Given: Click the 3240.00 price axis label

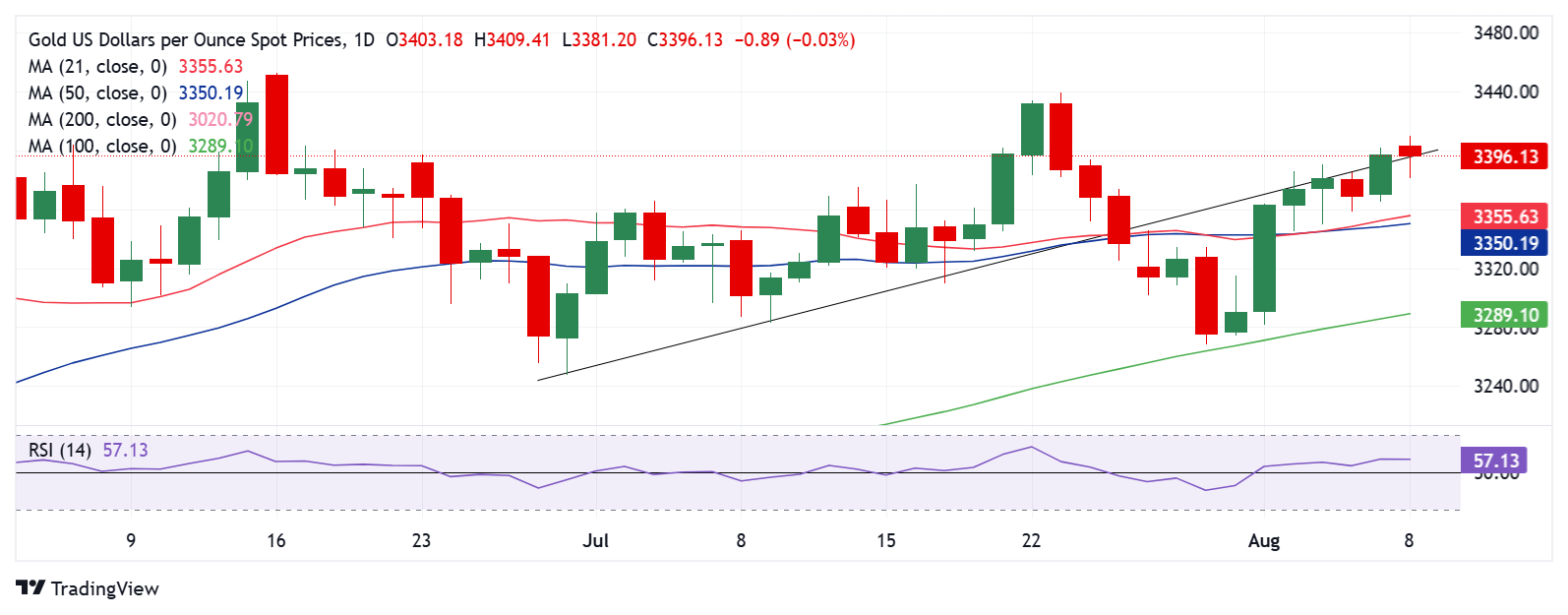Looking at the screenshot, I should (x=1505, y=386).
